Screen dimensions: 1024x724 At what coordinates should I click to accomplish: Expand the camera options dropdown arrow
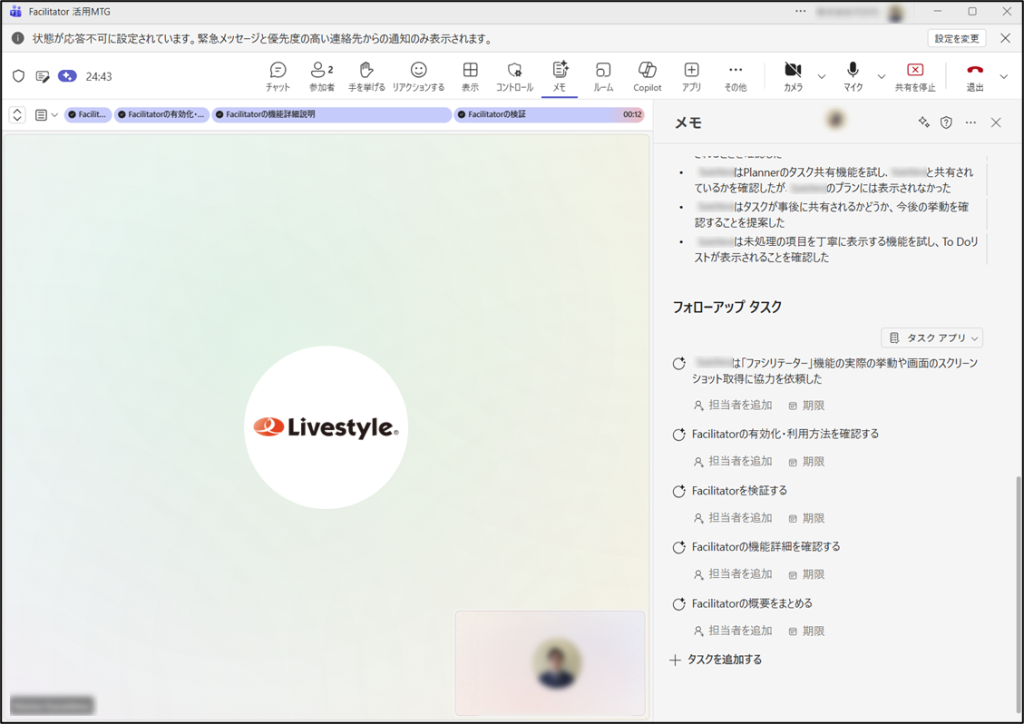pyautogui.click(x=822, y=77)
